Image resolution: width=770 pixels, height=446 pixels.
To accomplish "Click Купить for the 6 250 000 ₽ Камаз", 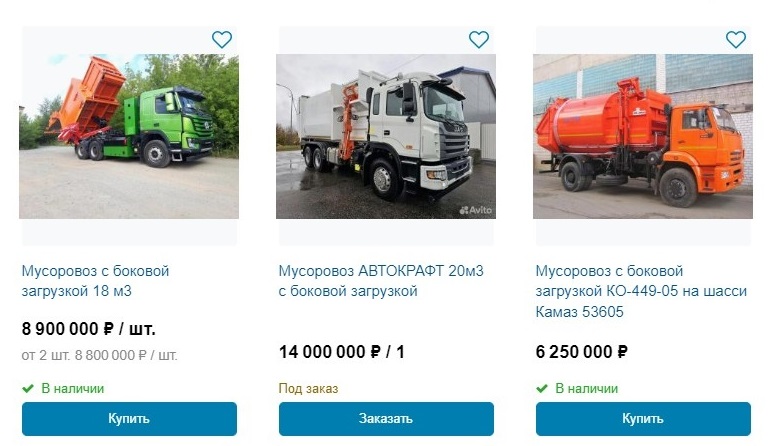I will pos(643,419).
